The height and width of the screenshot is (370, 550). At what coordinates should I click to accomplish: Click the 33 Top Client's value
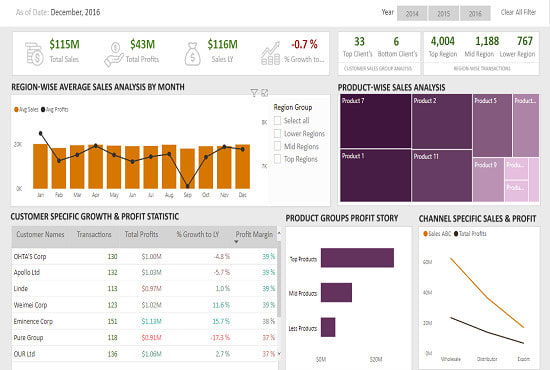point(359,42)
